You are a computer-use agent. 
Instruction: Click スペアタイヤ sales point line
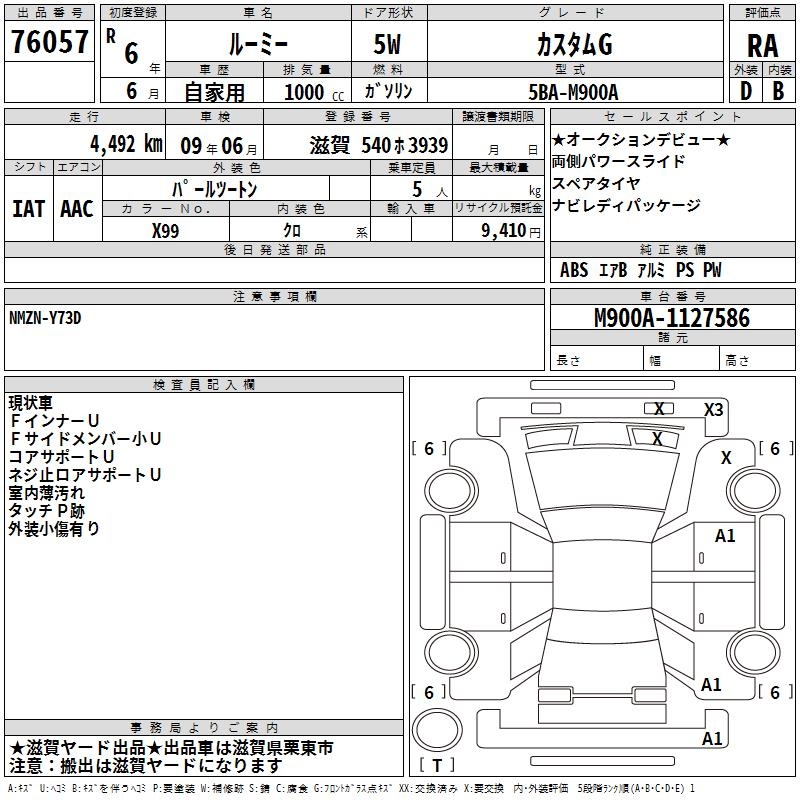596,183
